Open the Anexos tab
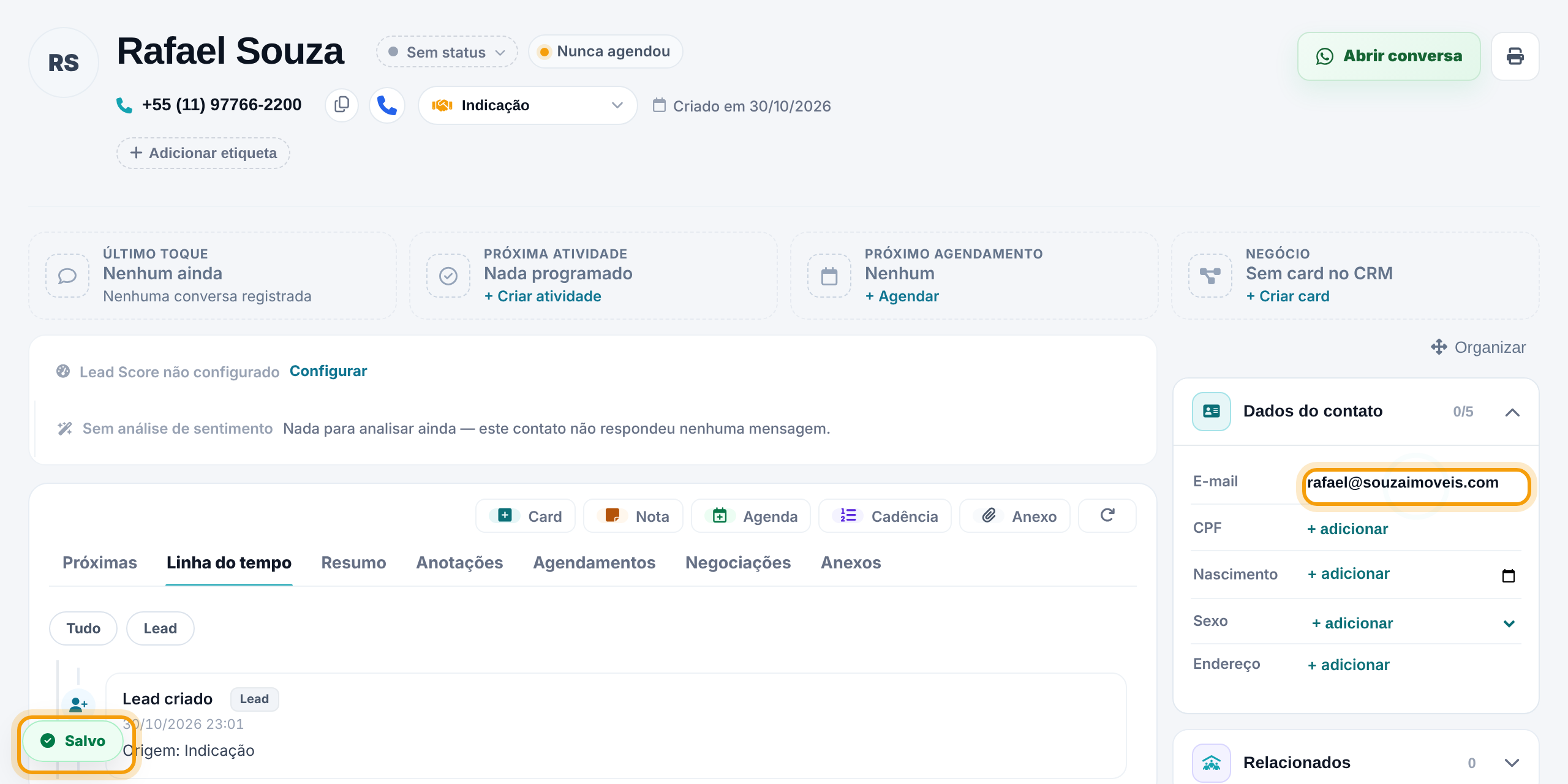Viewport: 1568px width, 784px height. point(851,562)
